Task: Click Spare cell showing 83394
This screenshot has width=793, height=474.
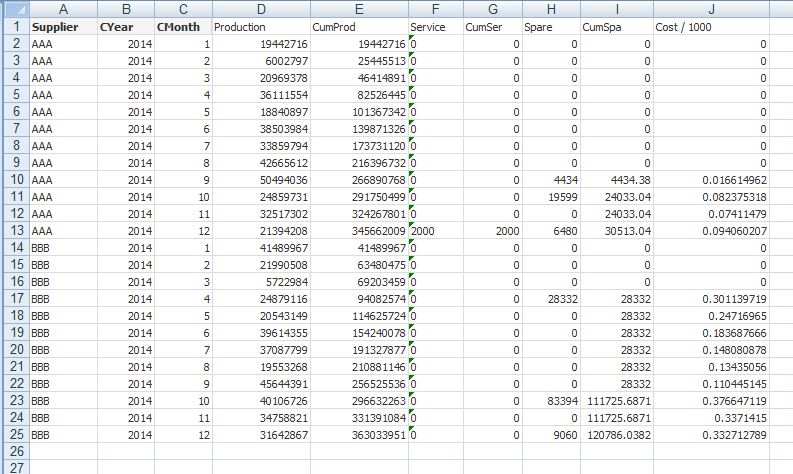Action: pos(551,401)
